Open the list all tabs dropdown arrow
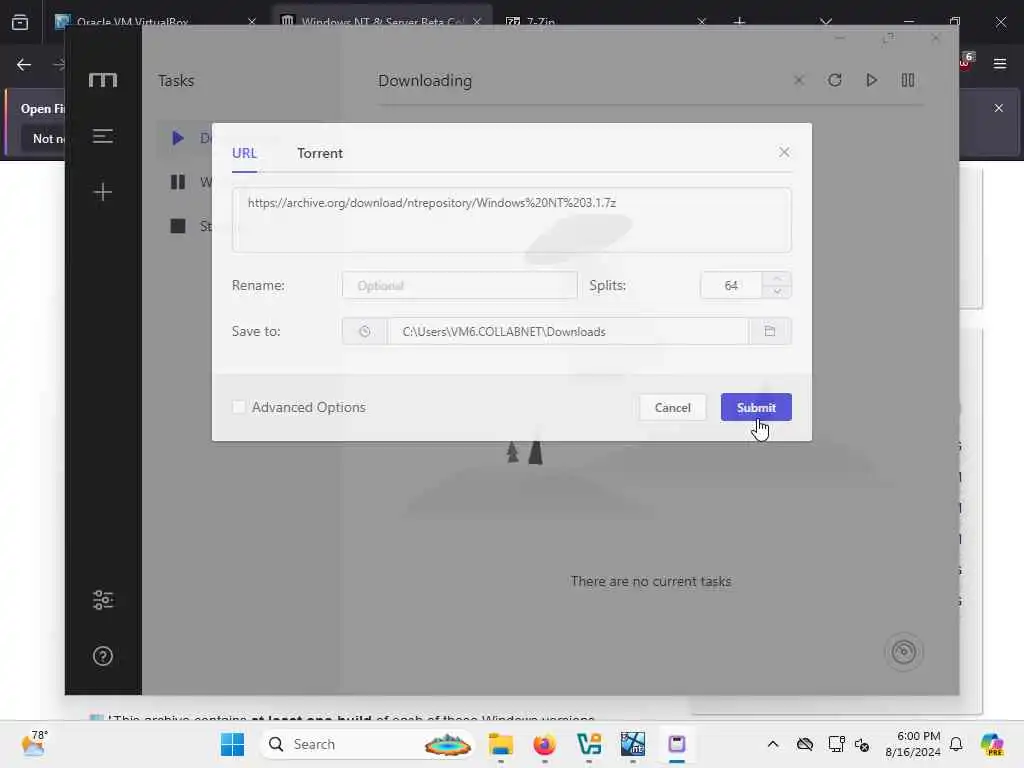Image resolution: width=1024 pixels, height=768 pixels. point(826,22)
